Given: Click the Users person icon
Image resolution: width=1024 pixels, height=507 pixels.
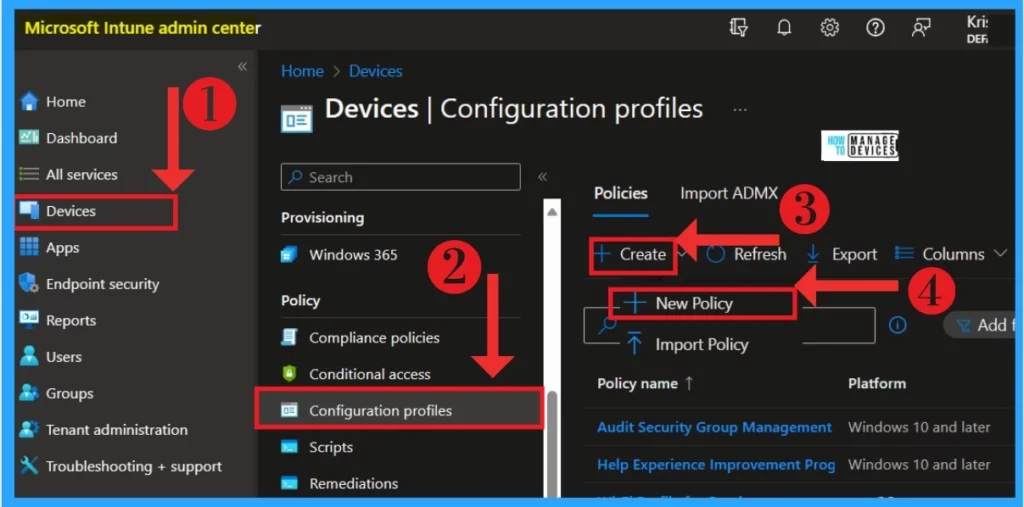Looking at the screenshot, I should pyautogui.click(x=29, y=357).
